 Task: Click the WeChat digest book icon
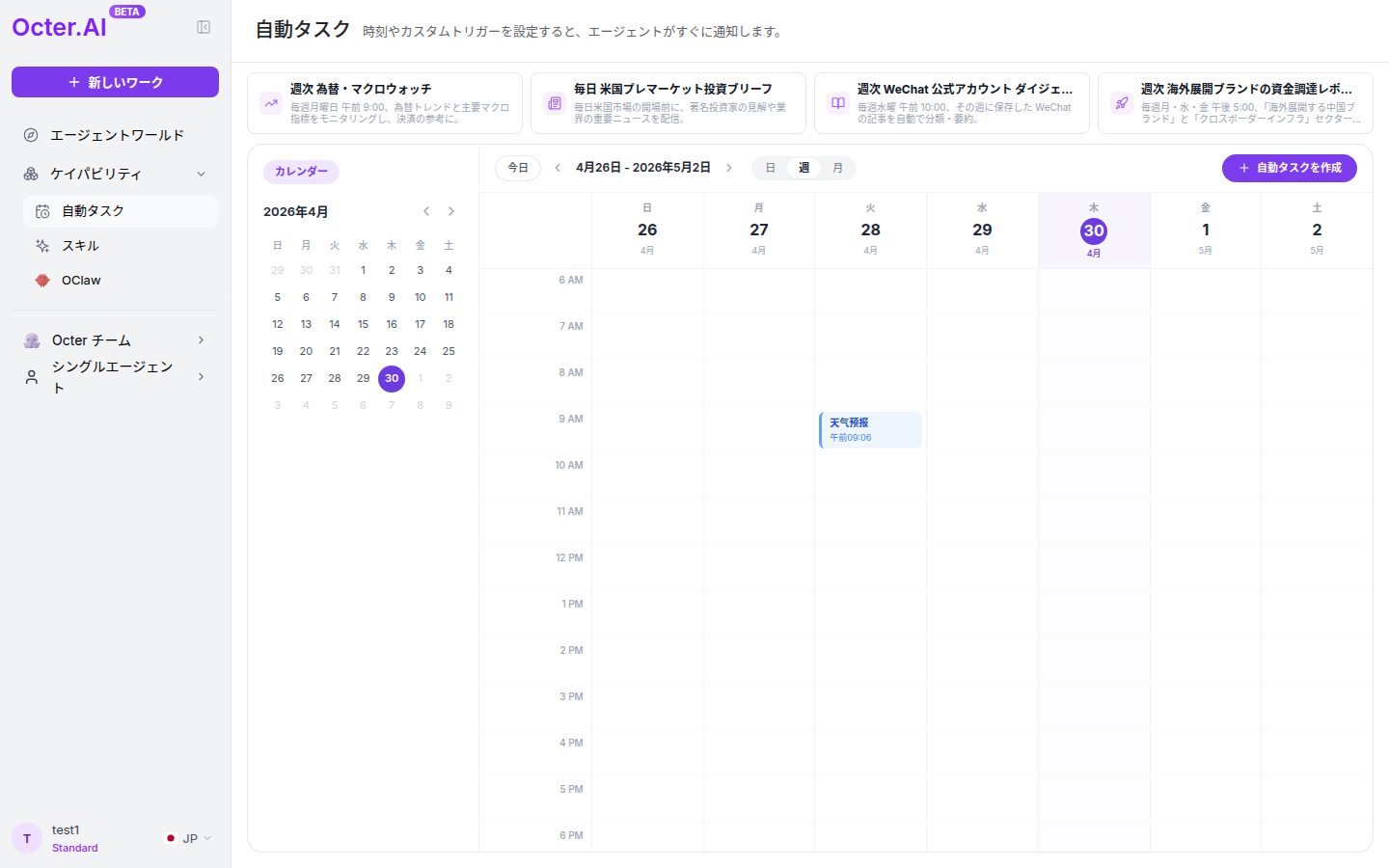[838, 103]
